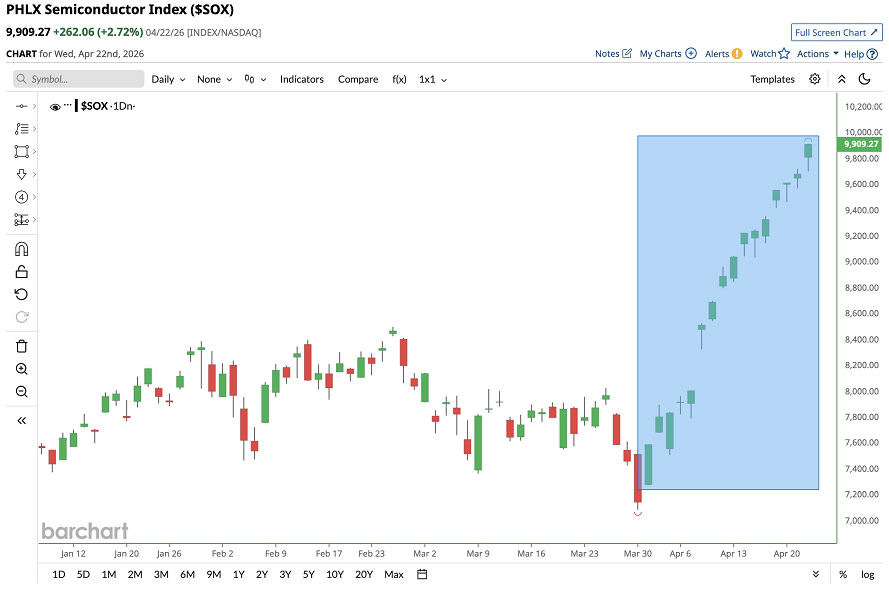Screen dimensions: 889x590
Task: Open the Fibonacci/annotation list tool
Action: click(22, 129)
